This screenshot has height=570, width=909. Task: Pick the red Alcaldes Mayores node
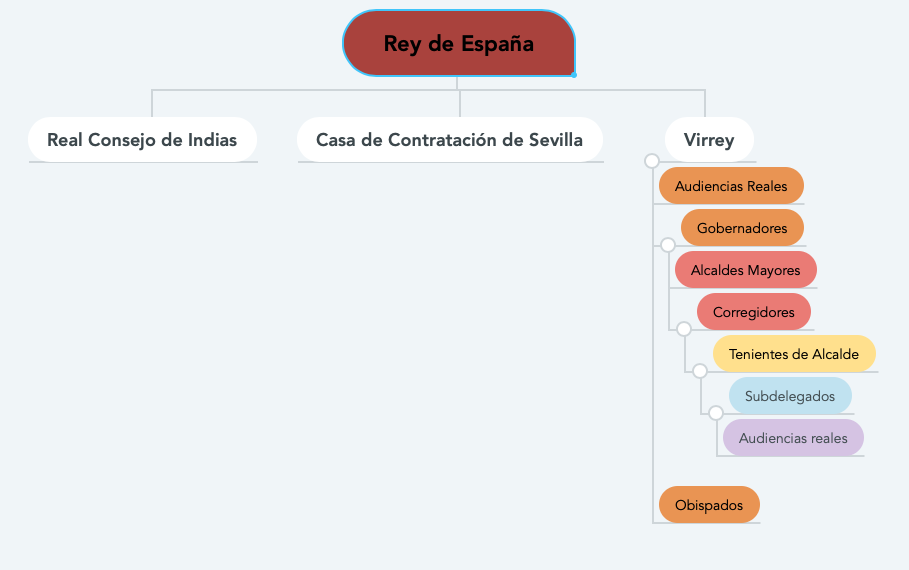745,270
